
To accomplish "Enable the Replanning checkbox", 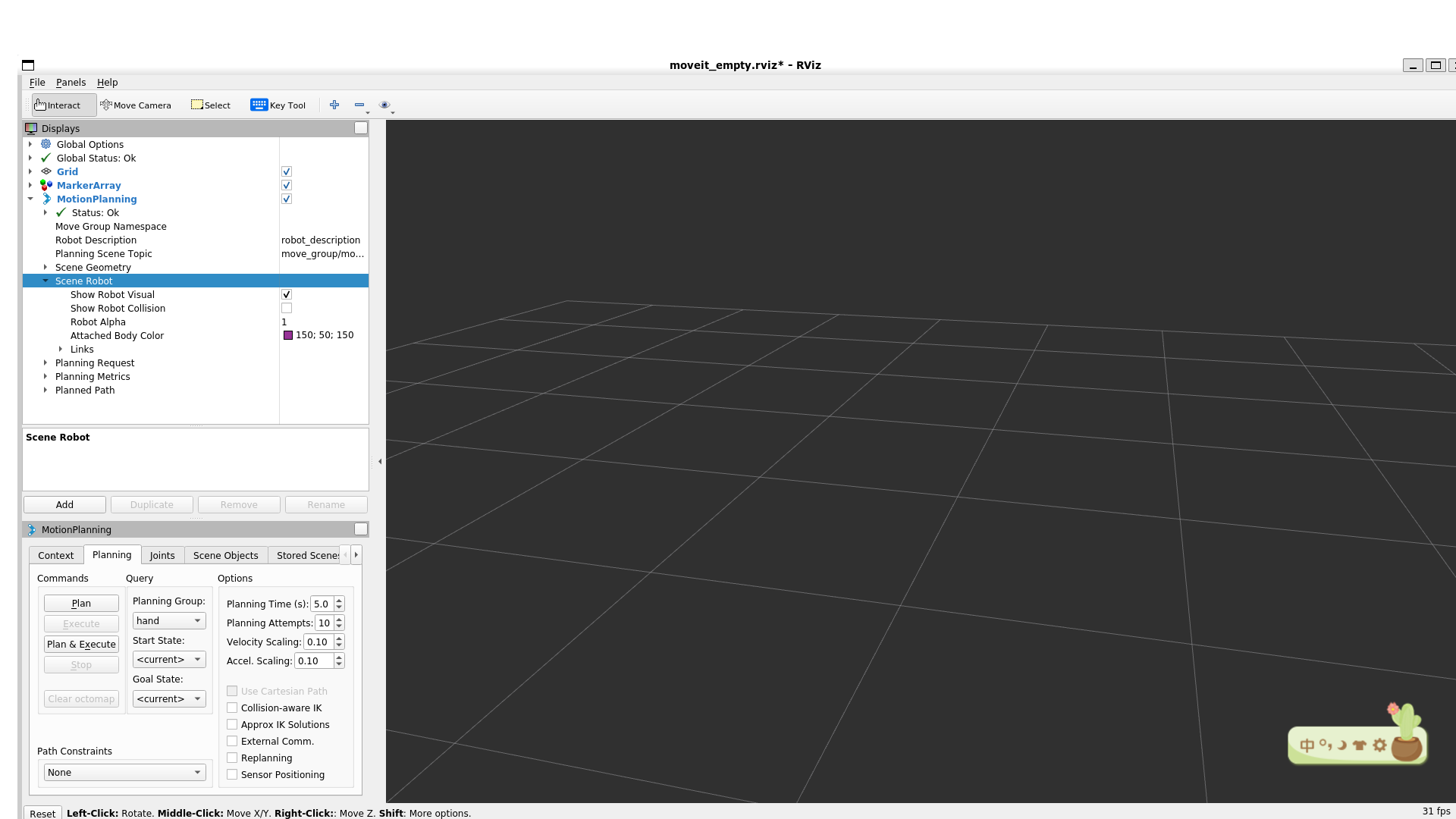I will [x=232, y=758].
